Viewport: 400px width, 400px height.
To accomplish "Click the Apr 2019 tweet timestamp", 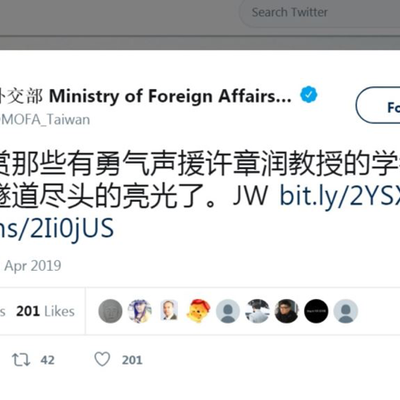I will 32,266.
